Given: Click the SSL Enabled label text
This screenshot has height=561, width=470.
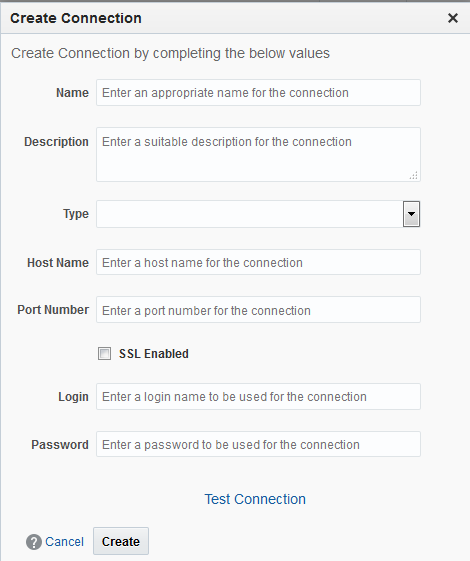Looking at the screenshot, I should (x=153, y=353).
